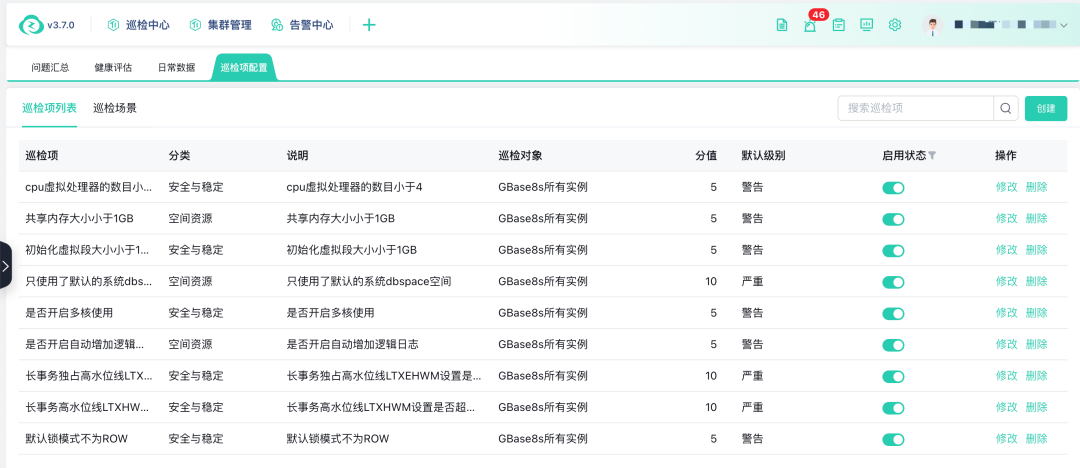Click 修改 for cpu虚拟处理器 row
Image resolution: width=1080 pixels, height=468 pixels.
(x=1006, y=187)
